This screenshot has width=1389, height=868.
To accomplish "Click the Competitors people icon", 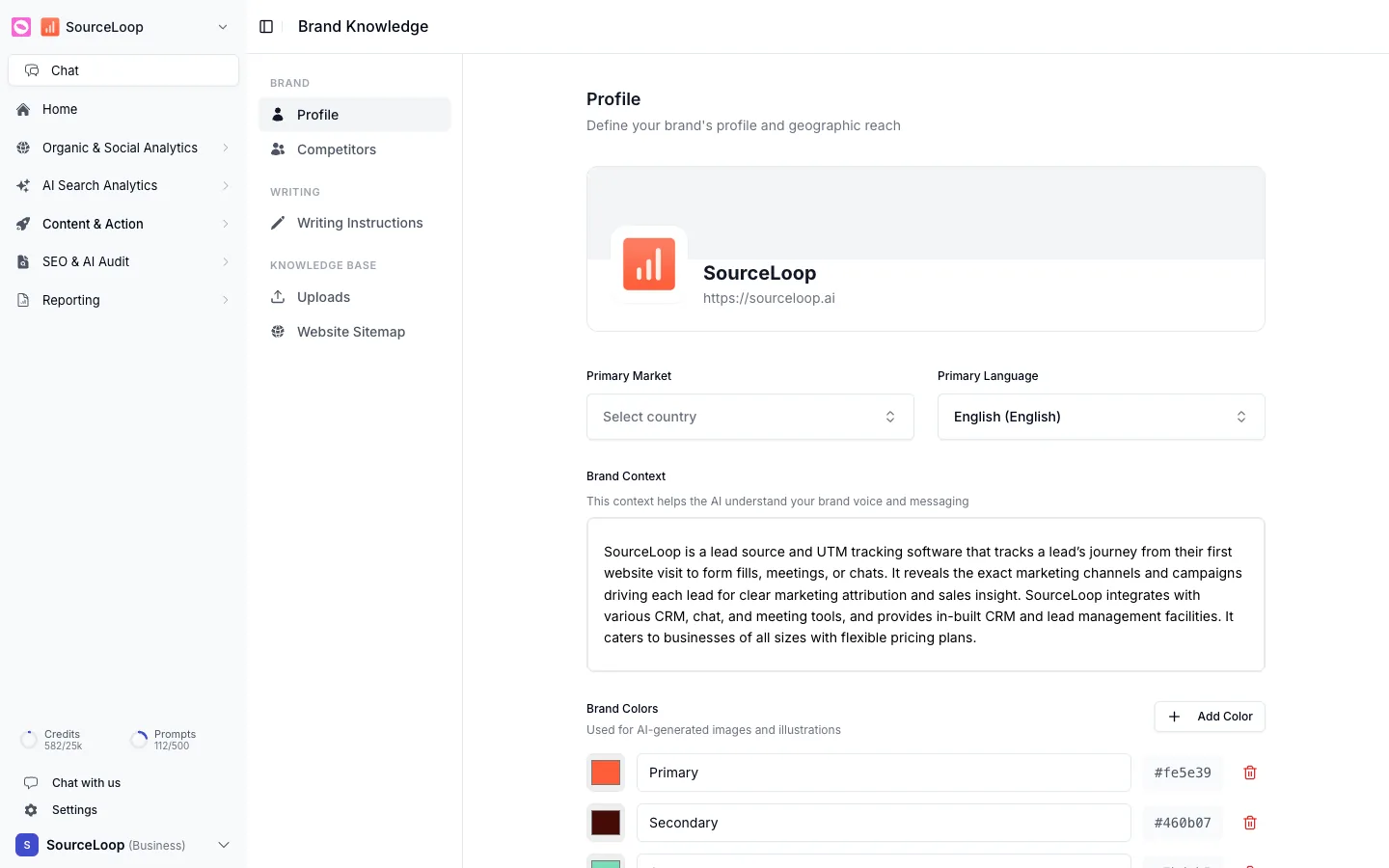I will (278, 149).
